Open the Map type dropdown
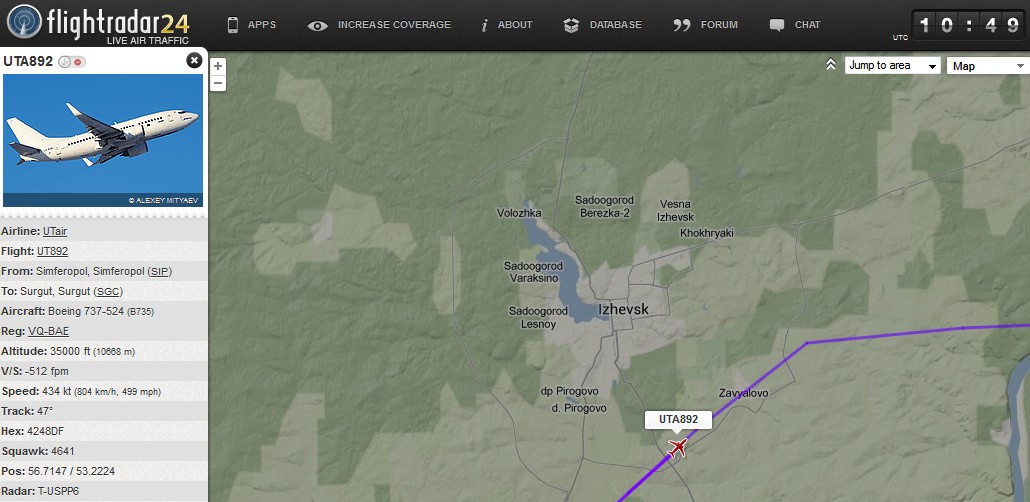Image resolution: width=1030 pixels, height=502 pixels. click(x=988, y=66)
